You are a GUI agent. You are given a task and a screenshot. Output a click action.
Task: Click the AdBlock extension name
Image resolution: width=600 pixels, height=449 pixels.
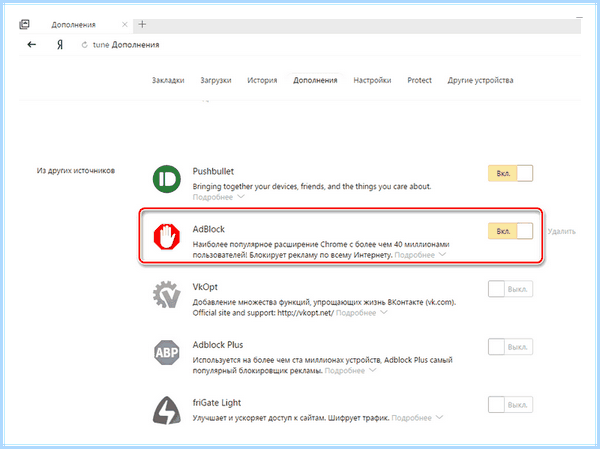209,229
